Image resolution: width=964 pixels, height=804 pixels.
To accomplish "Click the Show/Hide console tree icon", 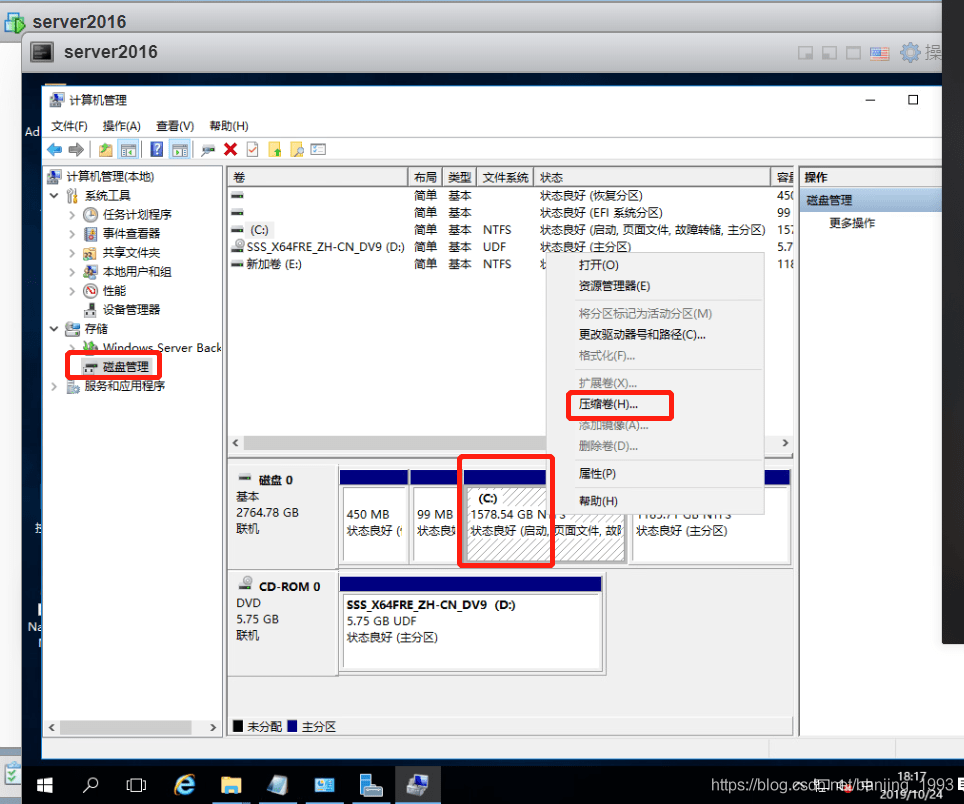I will coord(128,150).
